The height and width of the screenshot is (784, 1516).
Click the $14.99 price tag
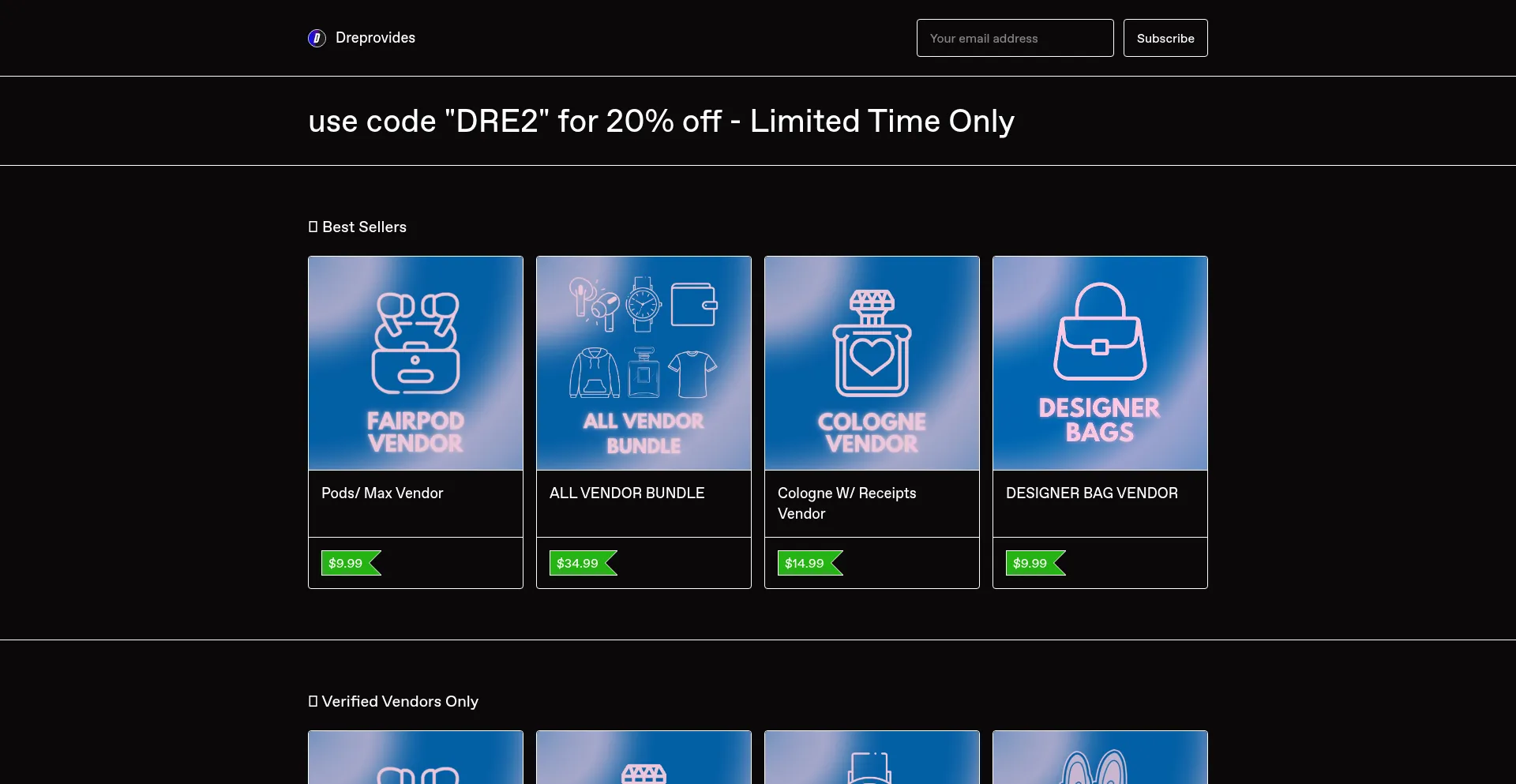coord(810,563)
